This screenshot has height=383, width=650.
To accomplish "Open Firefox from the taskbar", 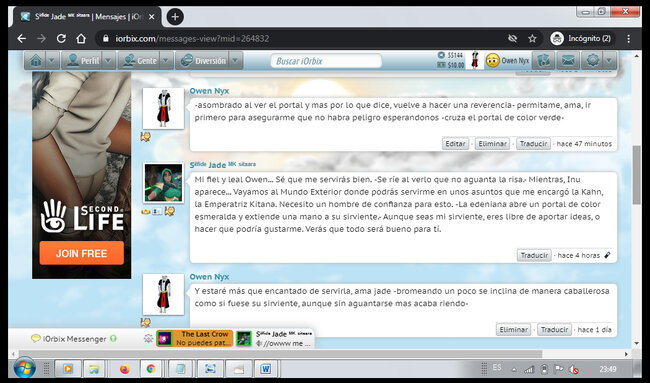I will (125, 368).
